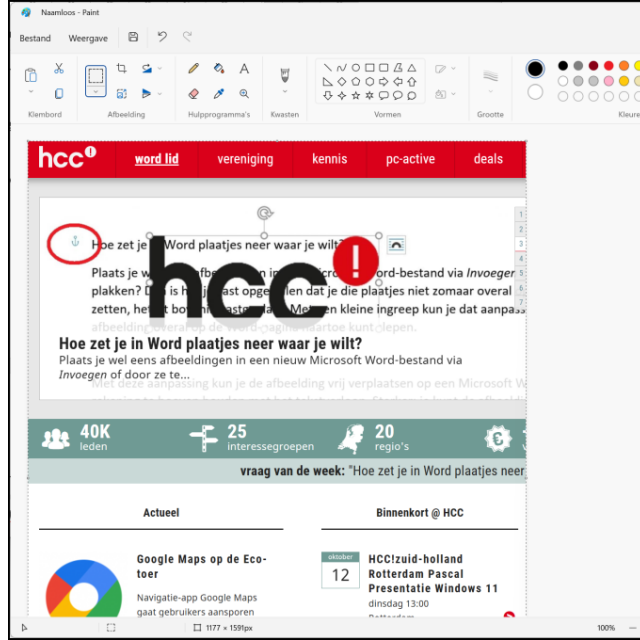Click the Google Maps logo in canvas
This screenshot has height=640, width=640.
[x=84, y=589]
